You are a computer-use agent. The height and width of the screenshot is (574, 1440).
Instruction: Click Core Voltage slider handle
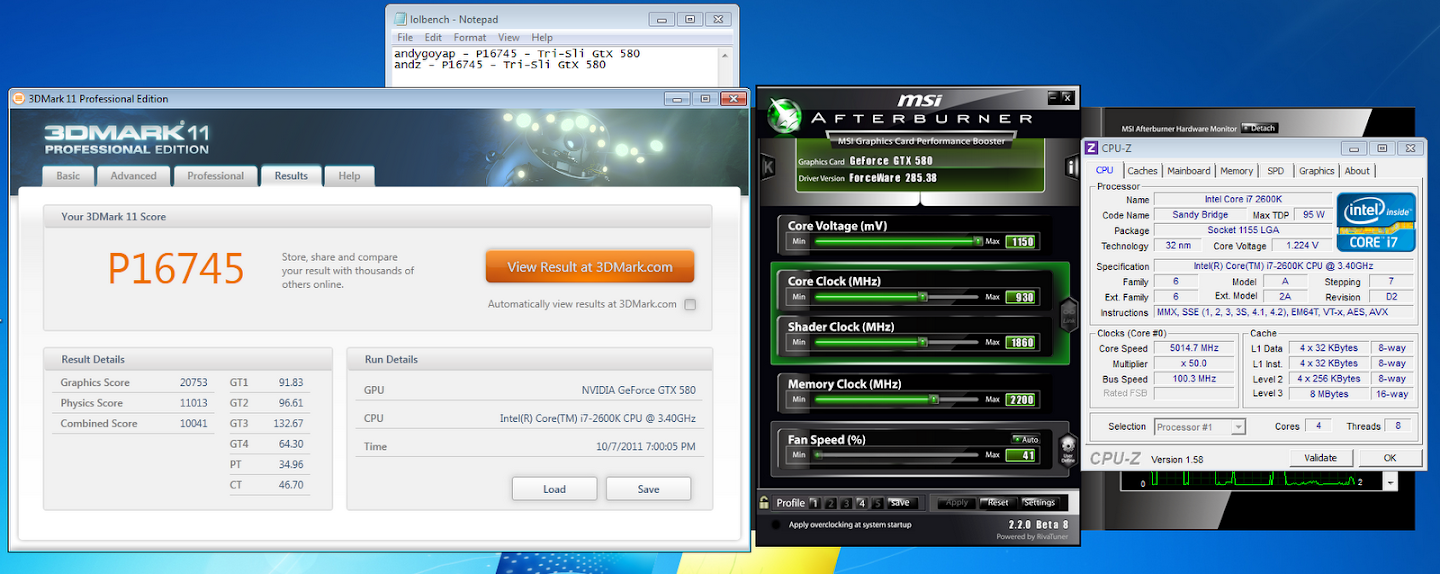(977, 241)
